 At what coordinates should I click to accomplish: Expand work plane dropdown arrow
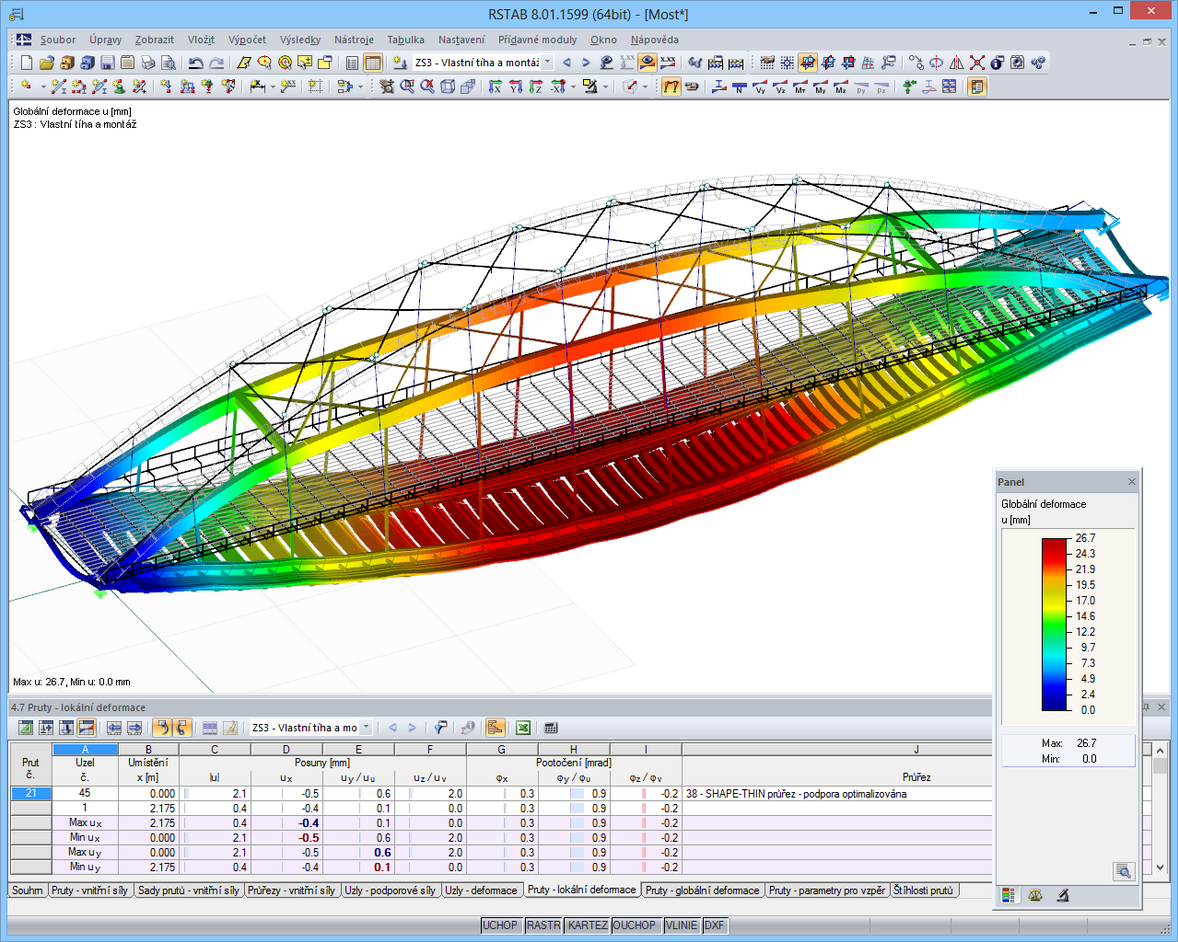click(x=645, y=86)
